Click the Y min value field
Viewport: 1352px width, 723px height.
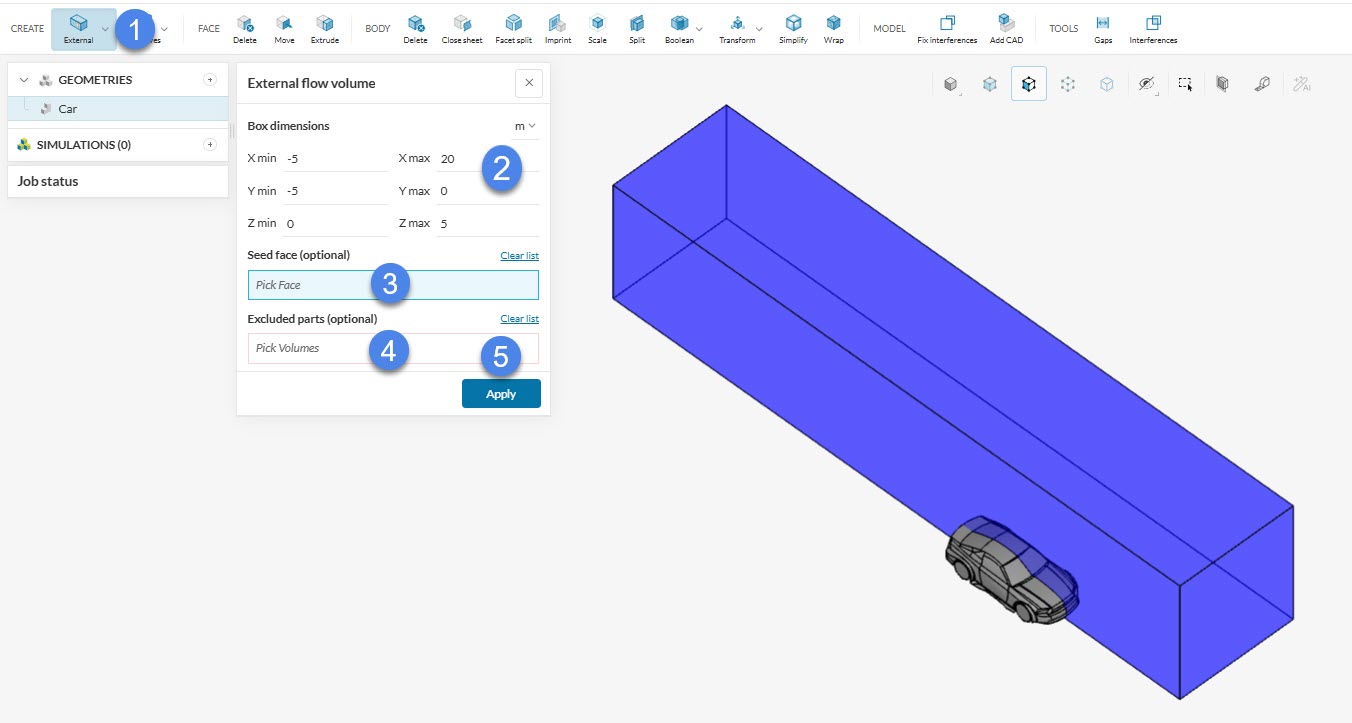334,191
